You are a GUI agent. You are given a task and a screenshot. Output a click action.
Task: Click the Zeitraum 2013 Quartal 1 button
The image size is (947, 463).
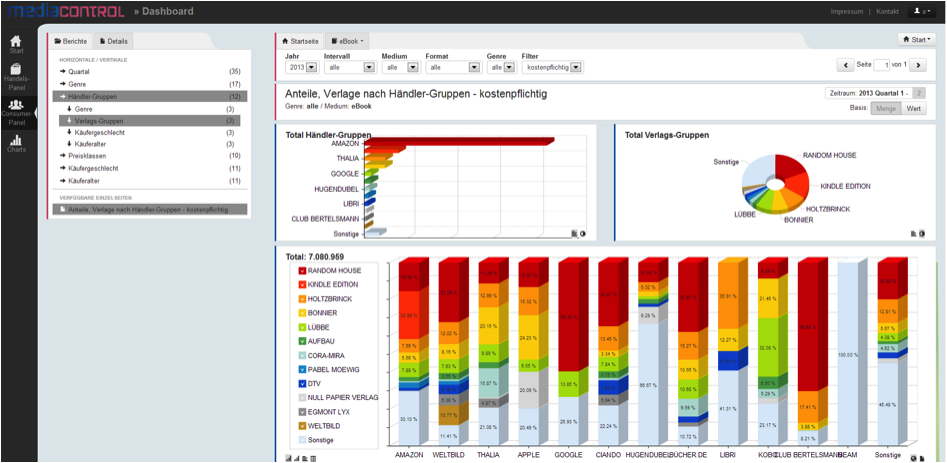tap(868, 93)
